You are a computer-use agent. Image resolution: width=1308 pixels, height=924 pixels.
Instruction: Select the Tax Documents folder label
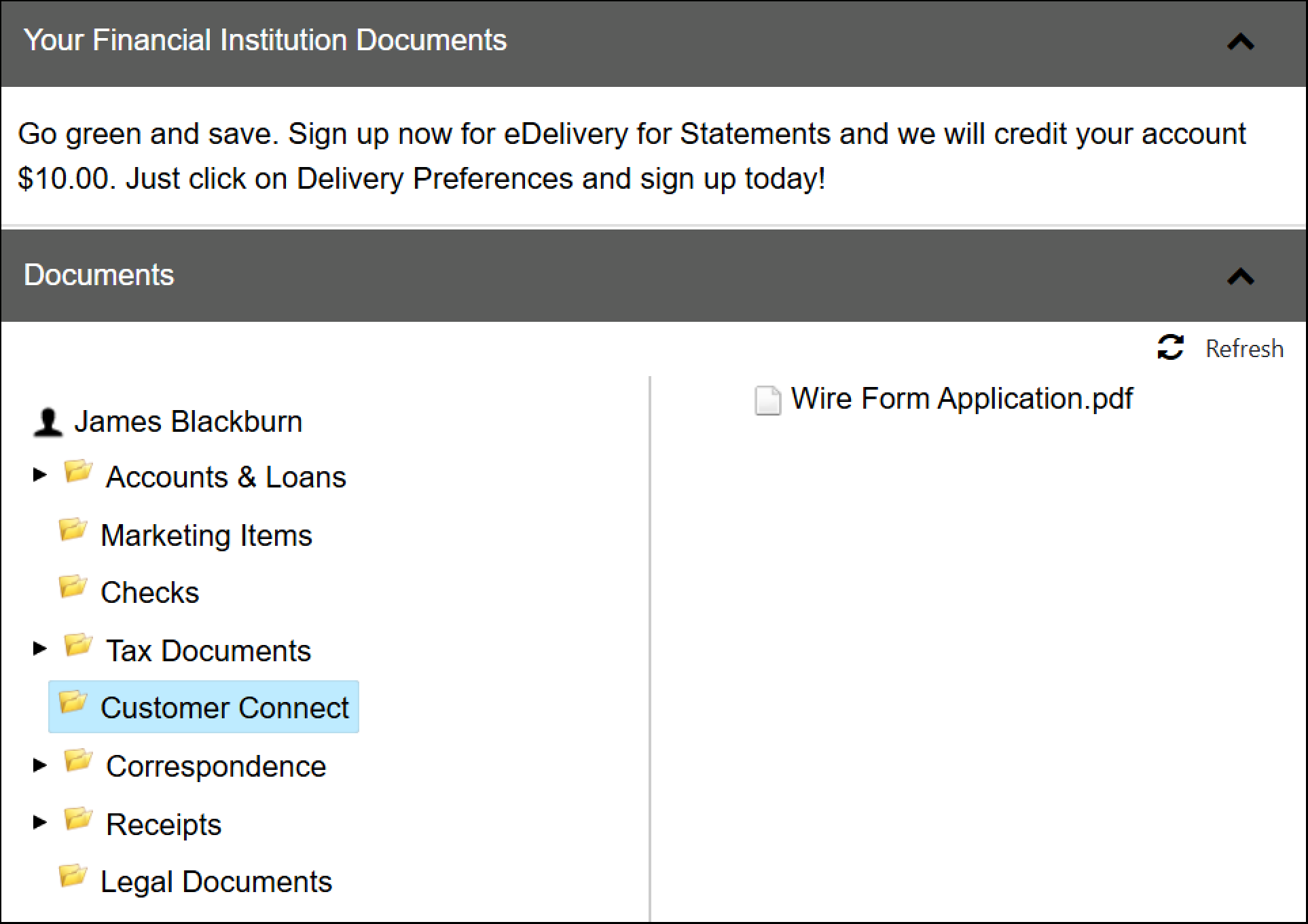point(208,651)
